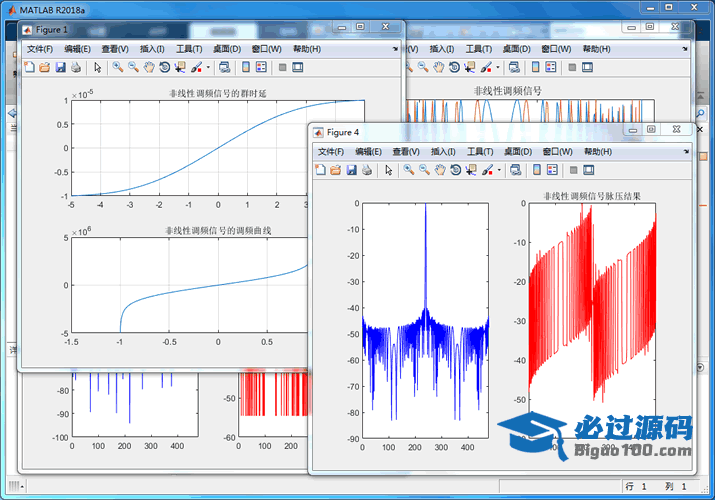
Task: Open file icon in Figure 4 toolbar
Action: point(336,170)
